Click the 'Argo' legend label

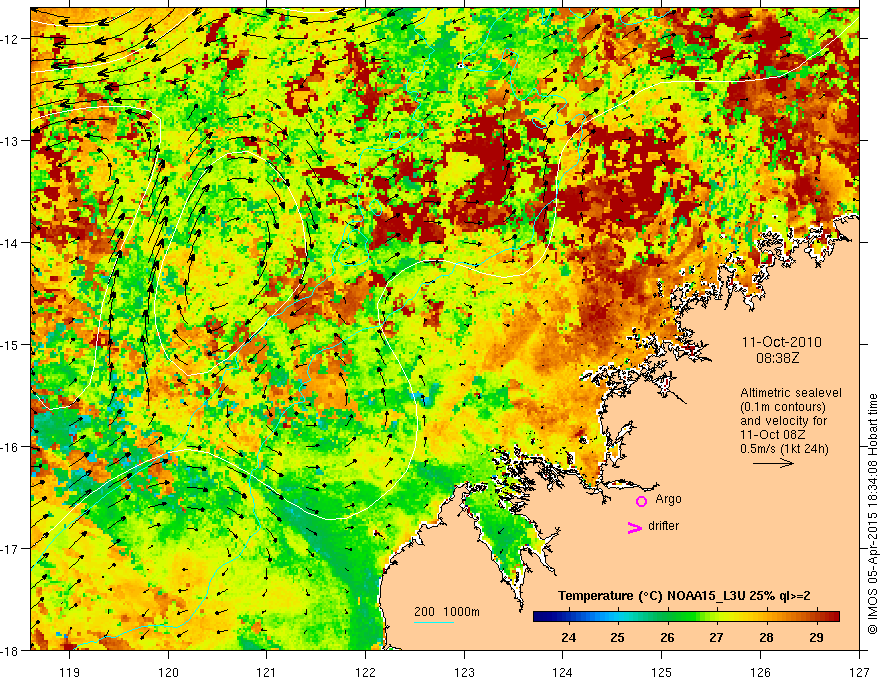coord(668,499)
